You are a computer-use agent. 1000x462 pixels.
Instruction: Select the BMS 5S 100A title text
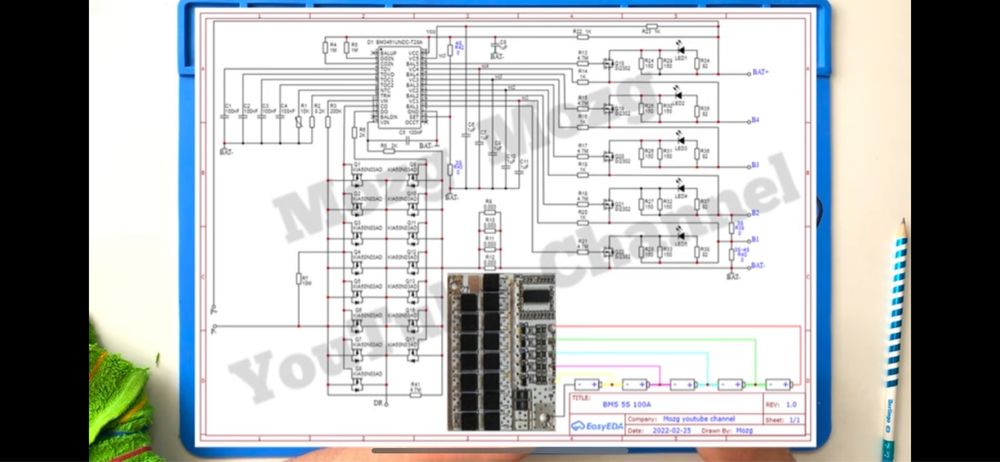[x=626, y=405]
